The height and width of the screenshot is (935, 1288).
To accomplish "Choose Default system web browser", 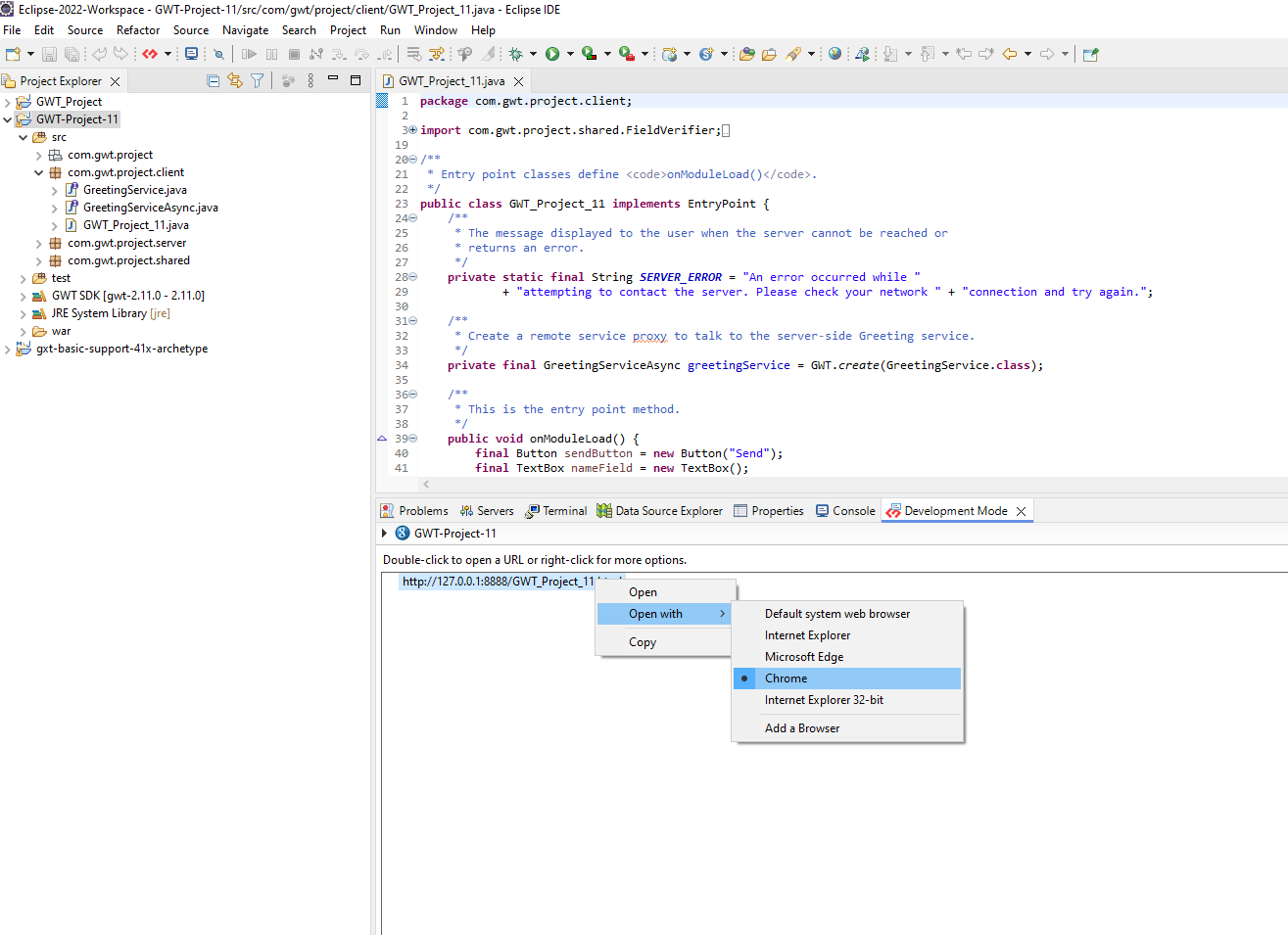I will [x=847, y=614].
